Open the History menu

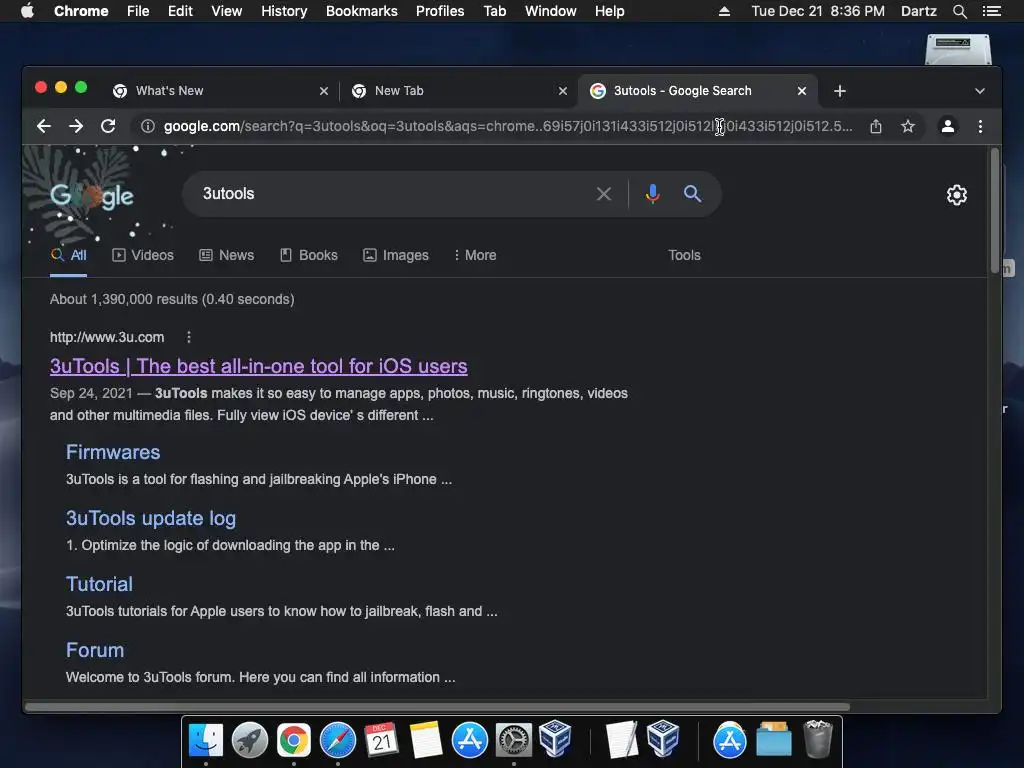284,11
